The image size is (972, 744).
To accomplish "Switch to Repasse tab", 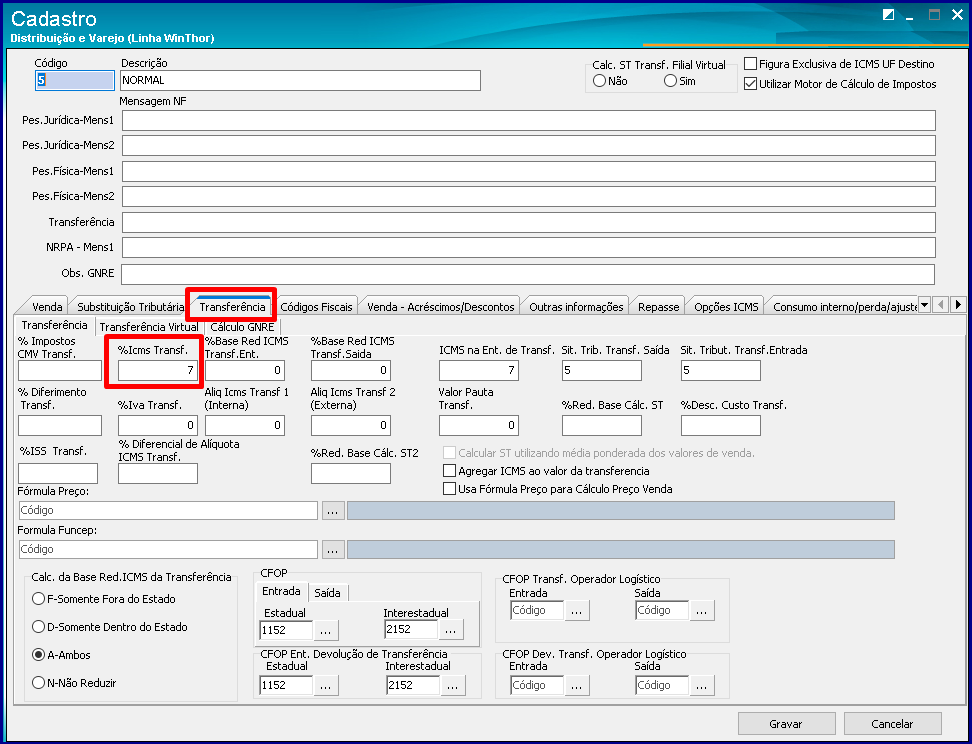I will (x=658, y=307).
